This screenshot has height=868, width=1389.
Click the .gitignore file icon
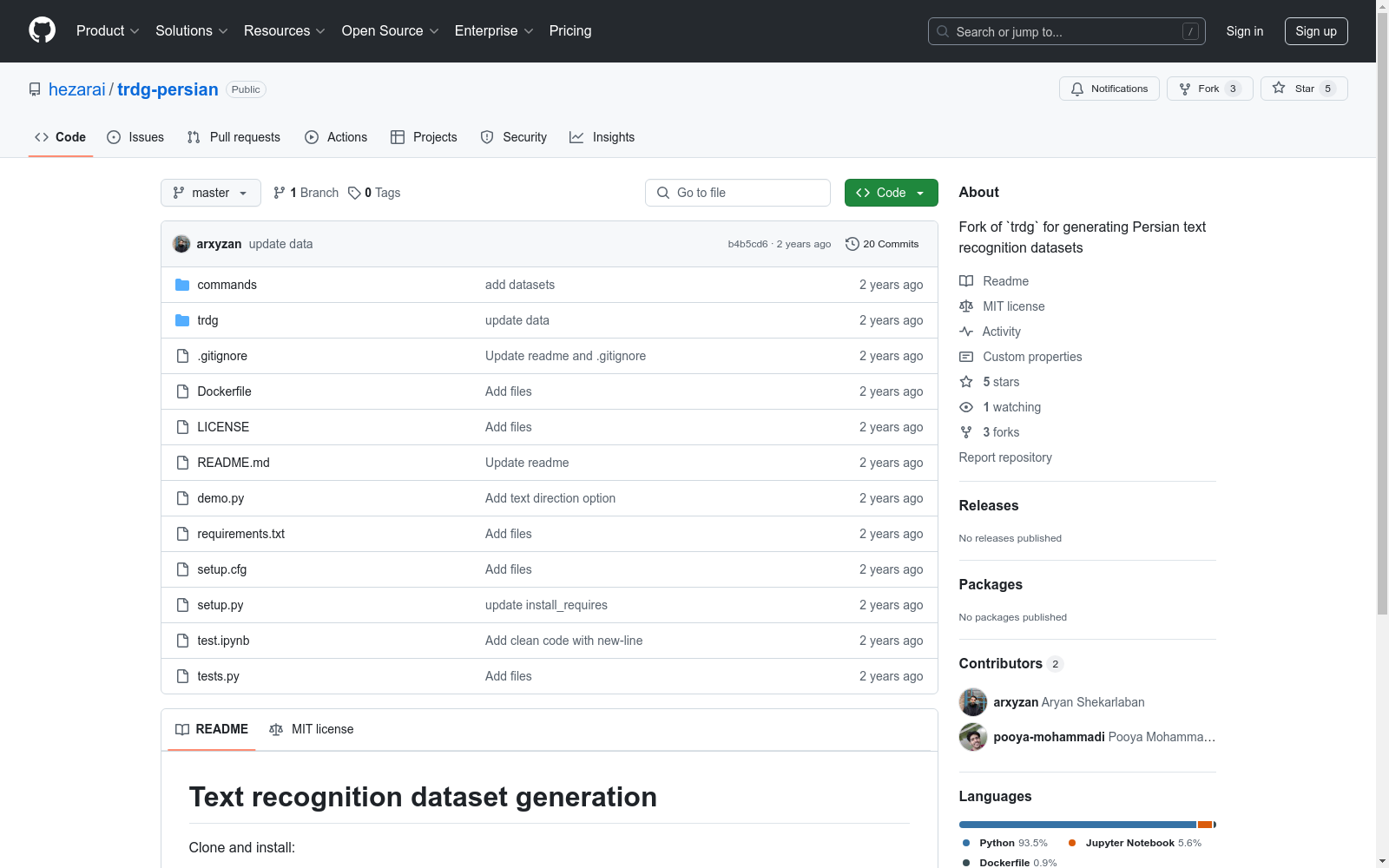(x=182, y=356)
